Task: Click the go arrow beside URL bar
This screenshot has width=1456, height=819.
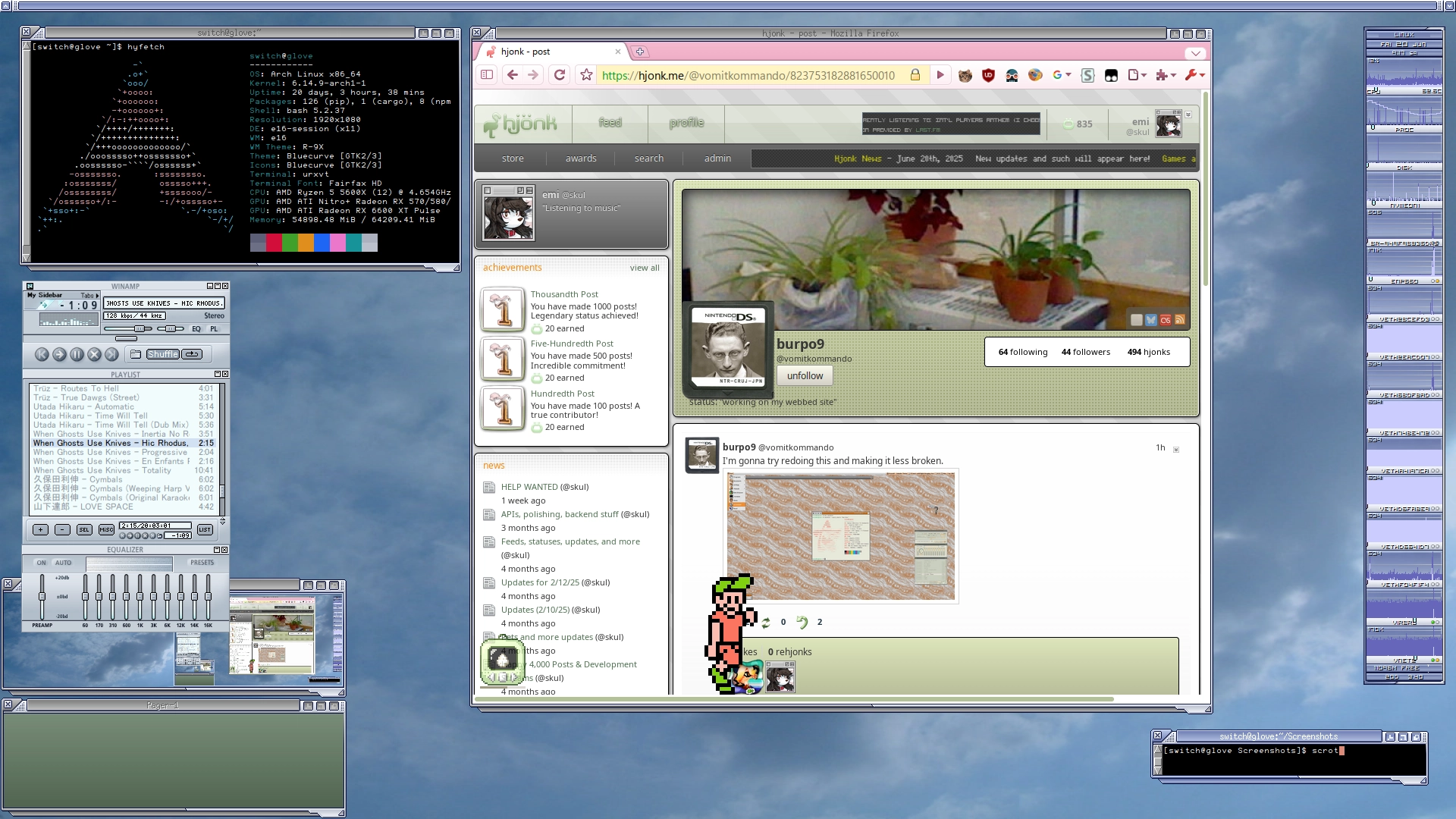Action: [940, 74]
